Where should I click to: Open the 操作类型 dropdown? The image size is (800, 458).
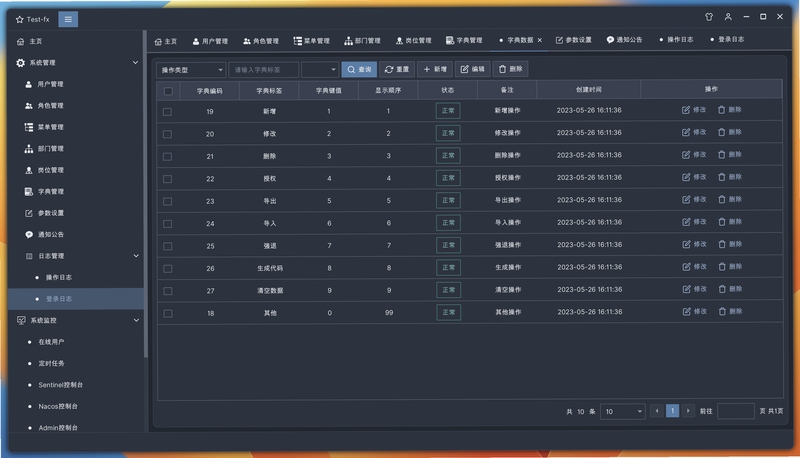tap(191, 70)
